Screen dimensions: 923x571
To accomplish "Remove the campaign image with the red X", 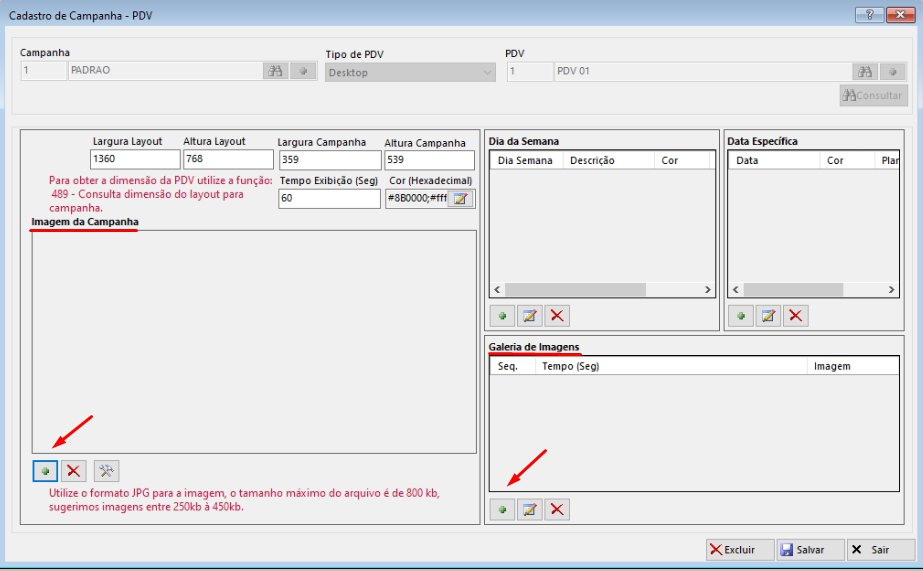I will [x=73, y=471].
